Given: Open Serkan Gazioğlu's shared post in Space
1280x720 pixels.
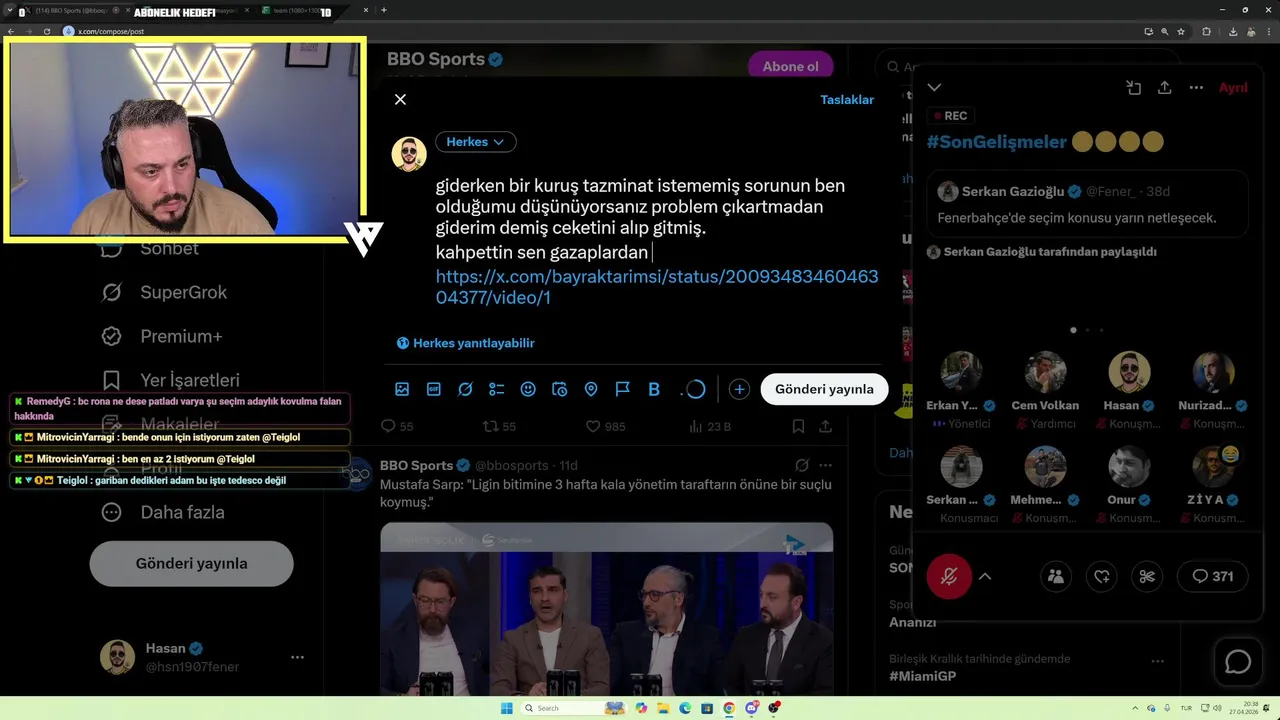Looking at the screenshot, I should pos(1087,204).
